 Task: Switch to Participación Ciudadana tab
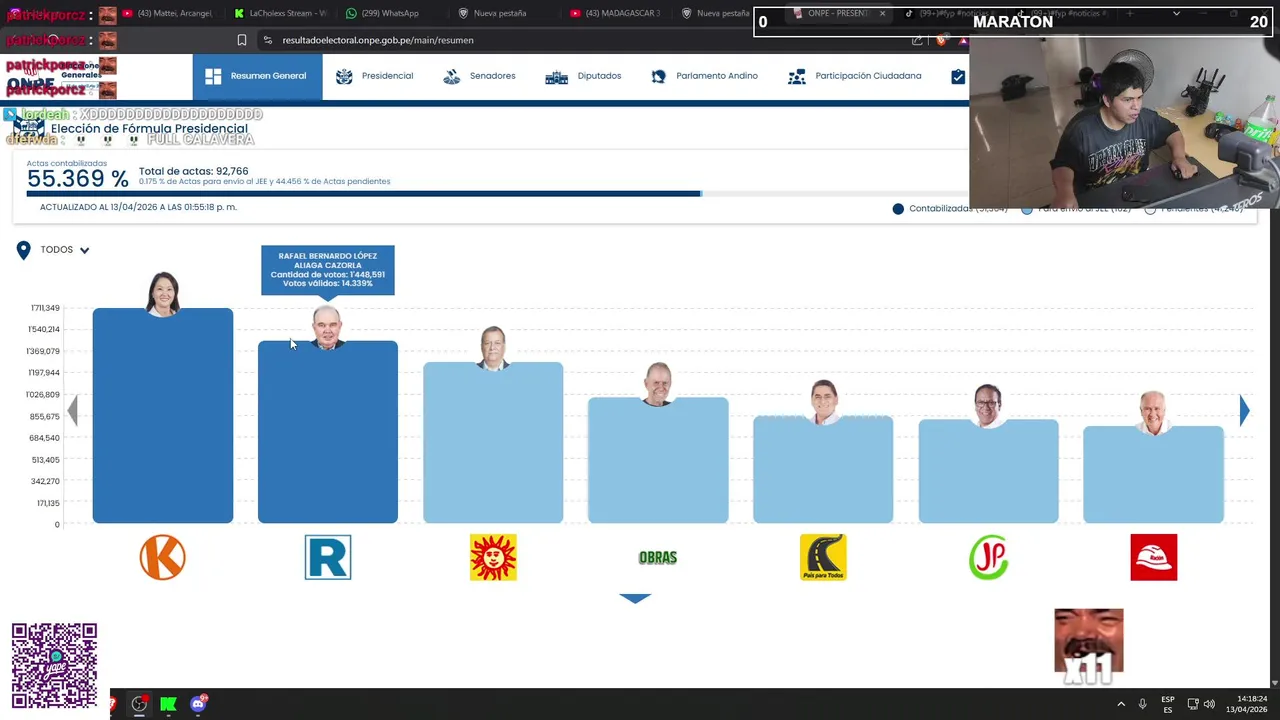[x=855, y=76]
